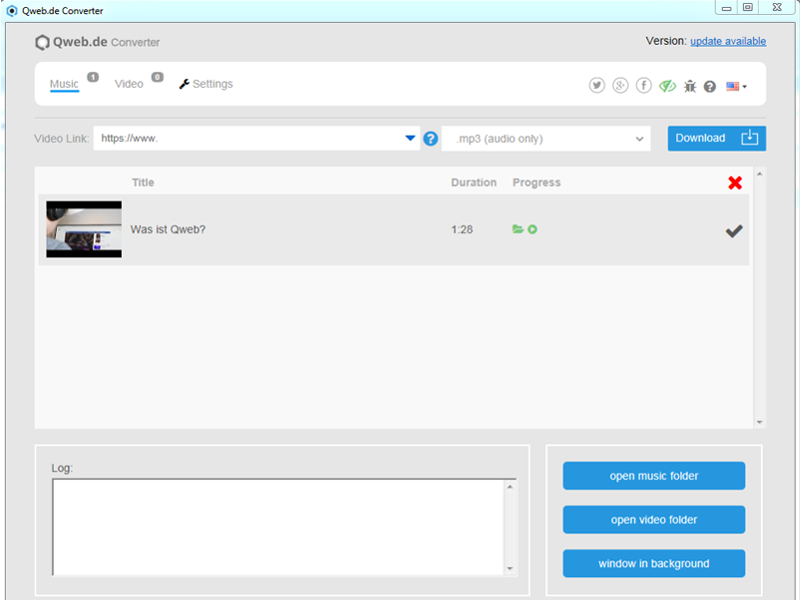
Task: Expand the Video Link history arrow
Action: coord(410,139)
